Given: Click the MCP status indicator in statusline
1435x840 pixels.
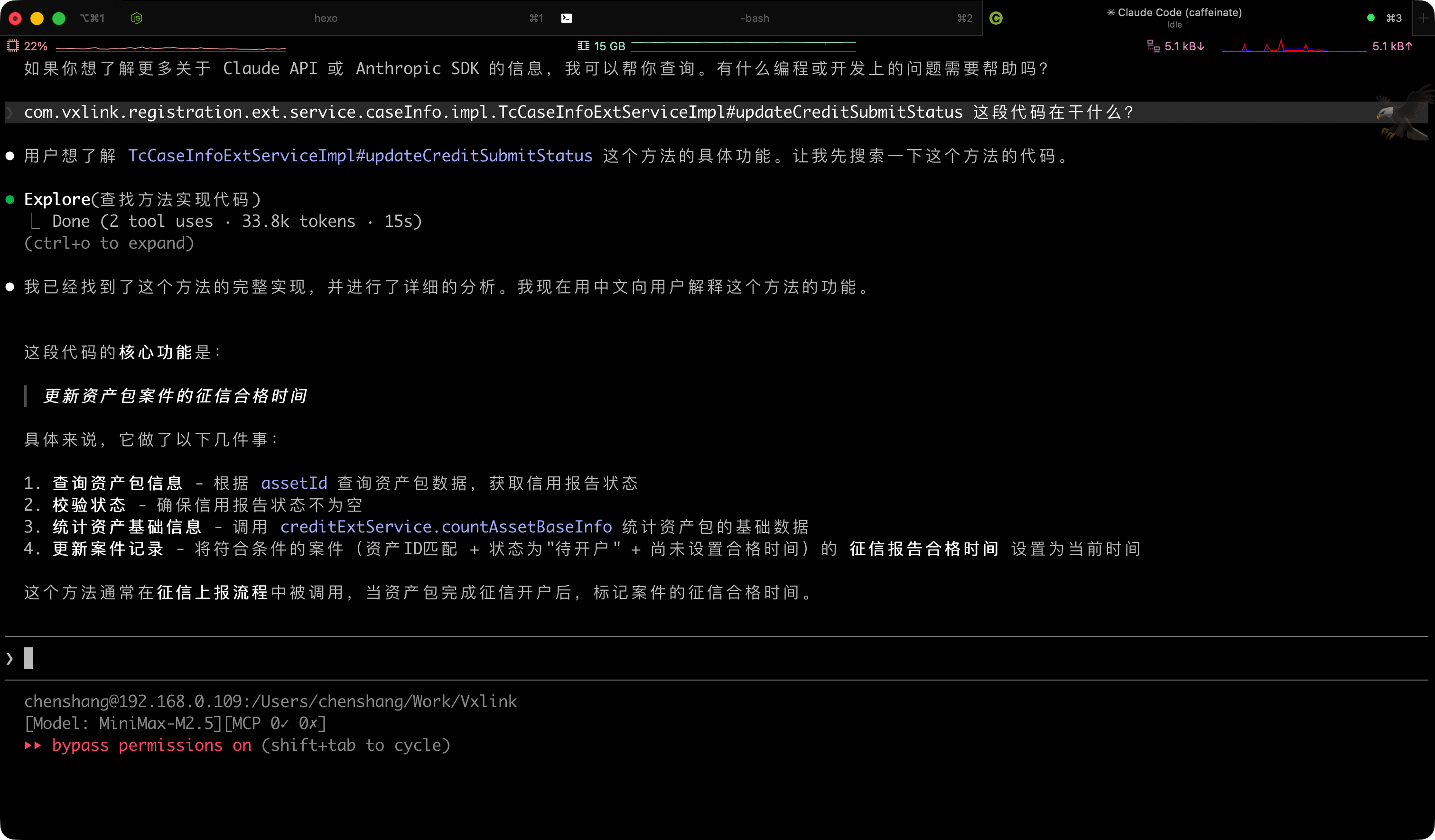Looking at the screenshot, I should tap(275, 723).
